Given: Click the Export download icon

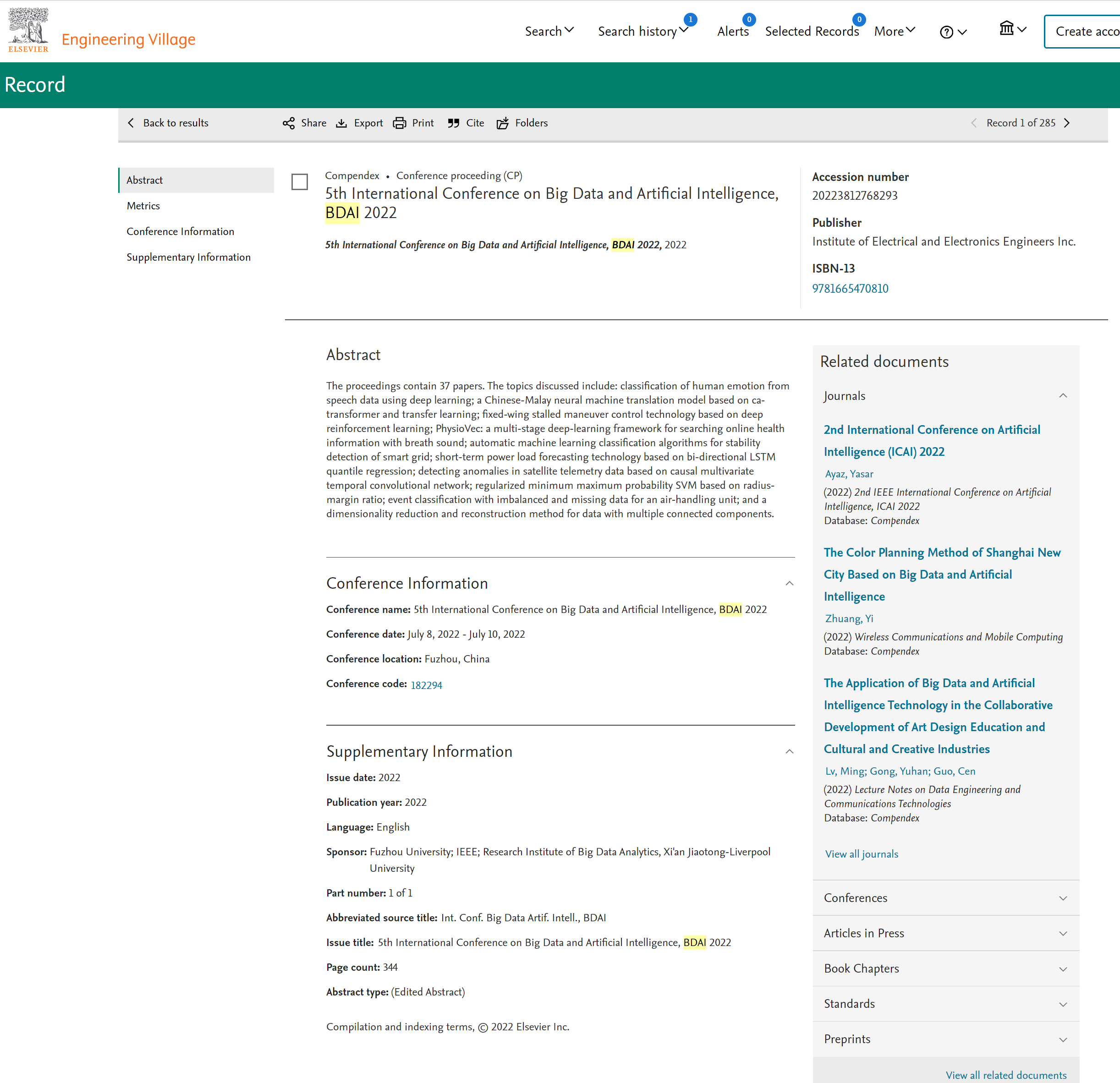Looking at the screenshot, I should pyautogui.click(x=341, y=123).
